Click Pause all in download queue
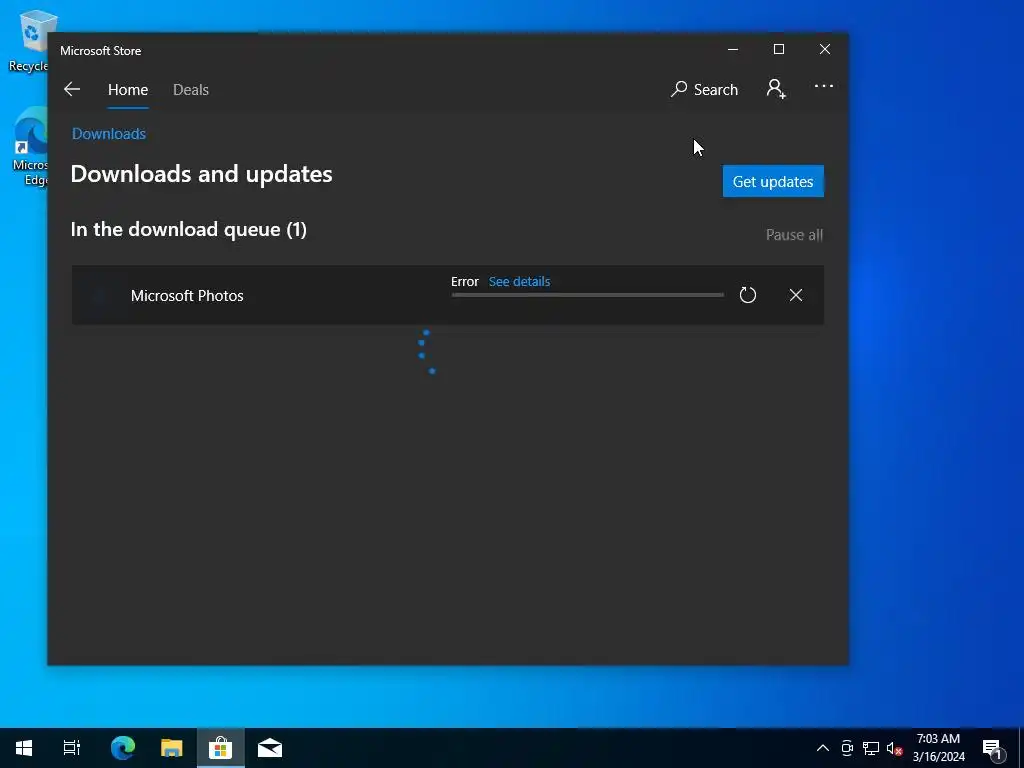The height and width of the screenshot is (768, 1024). pos(794,234)
